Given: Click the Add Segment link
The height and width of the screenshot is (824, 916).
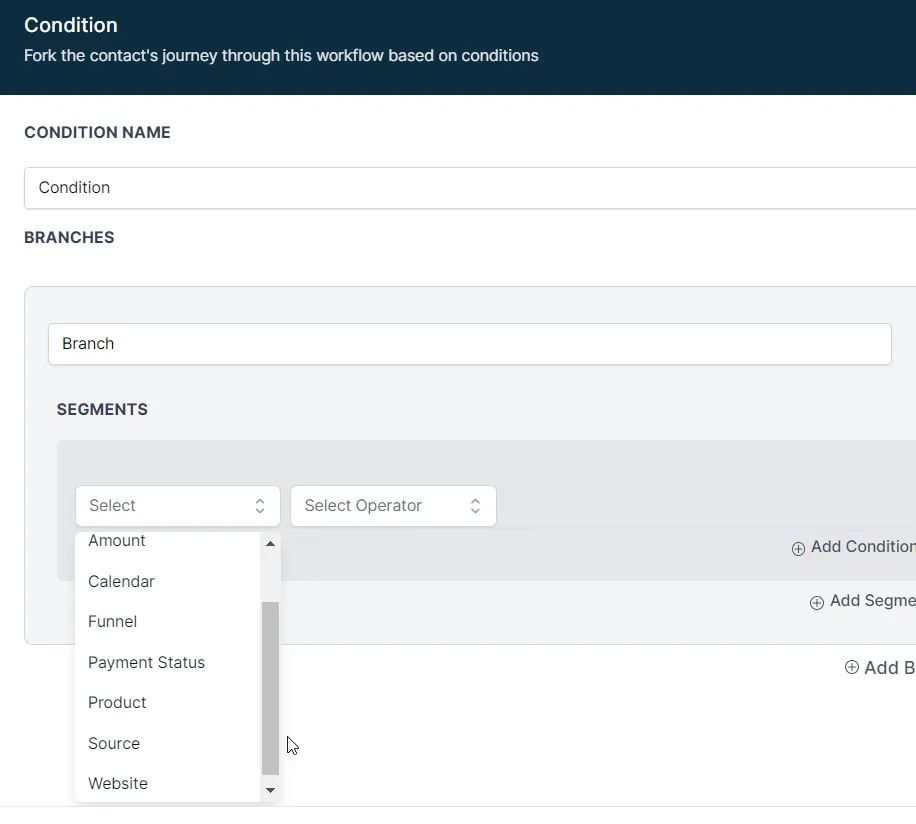Looking at the screenshot, I should click(871, 601).
